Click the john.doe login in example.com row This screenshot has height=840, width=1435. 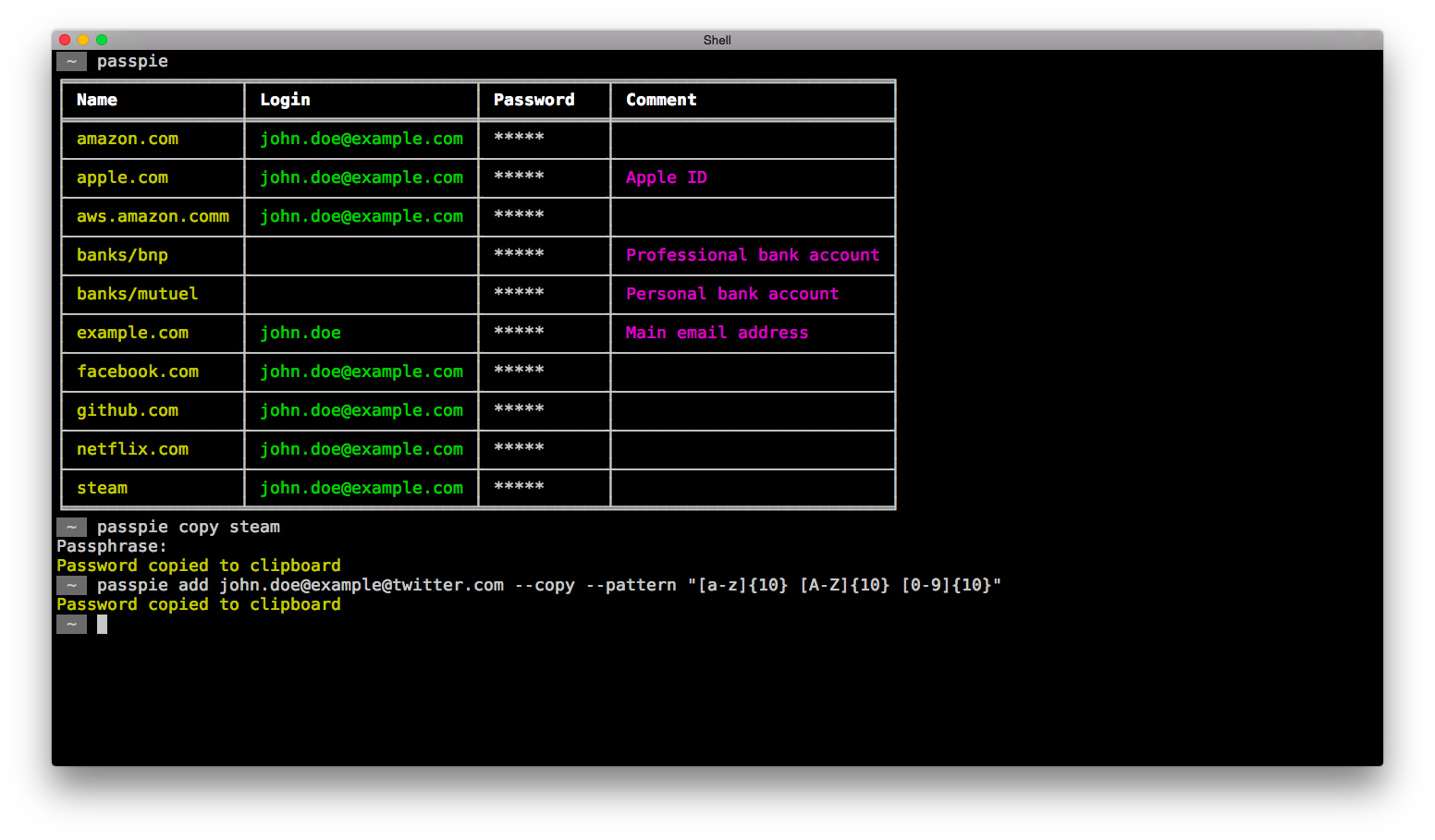click(300, 333)
